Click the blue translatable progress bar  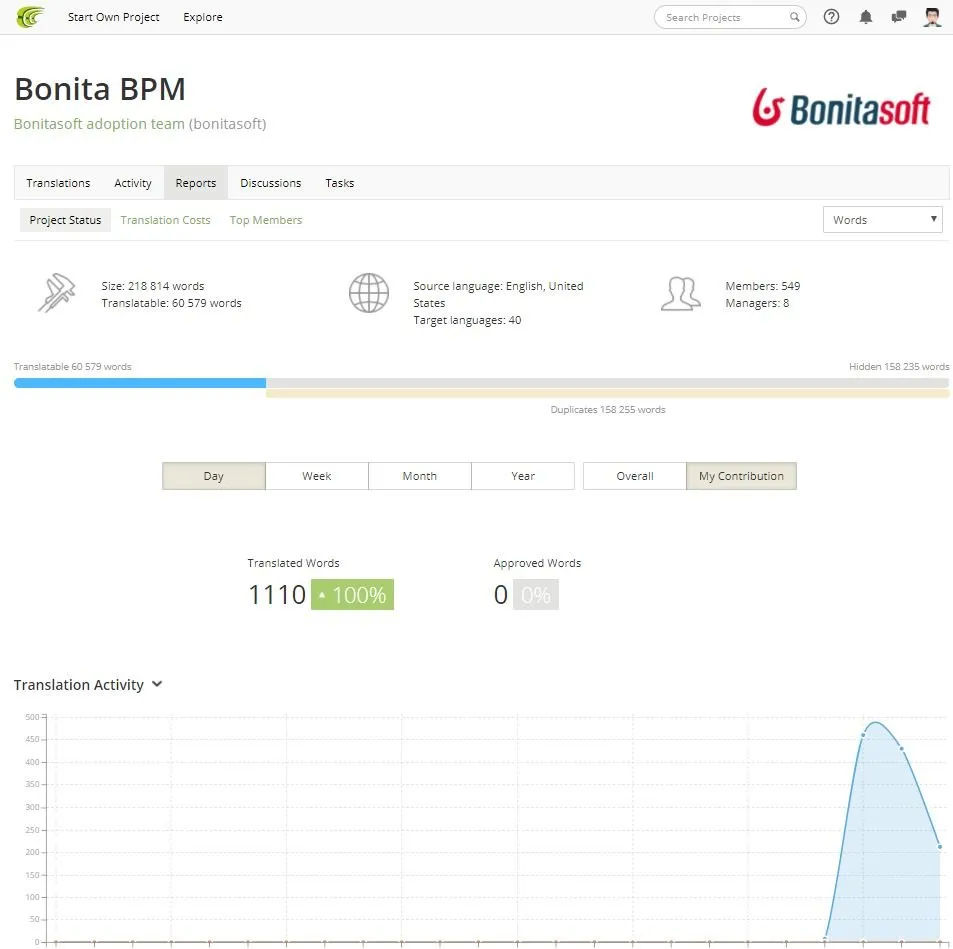(140, 383)
